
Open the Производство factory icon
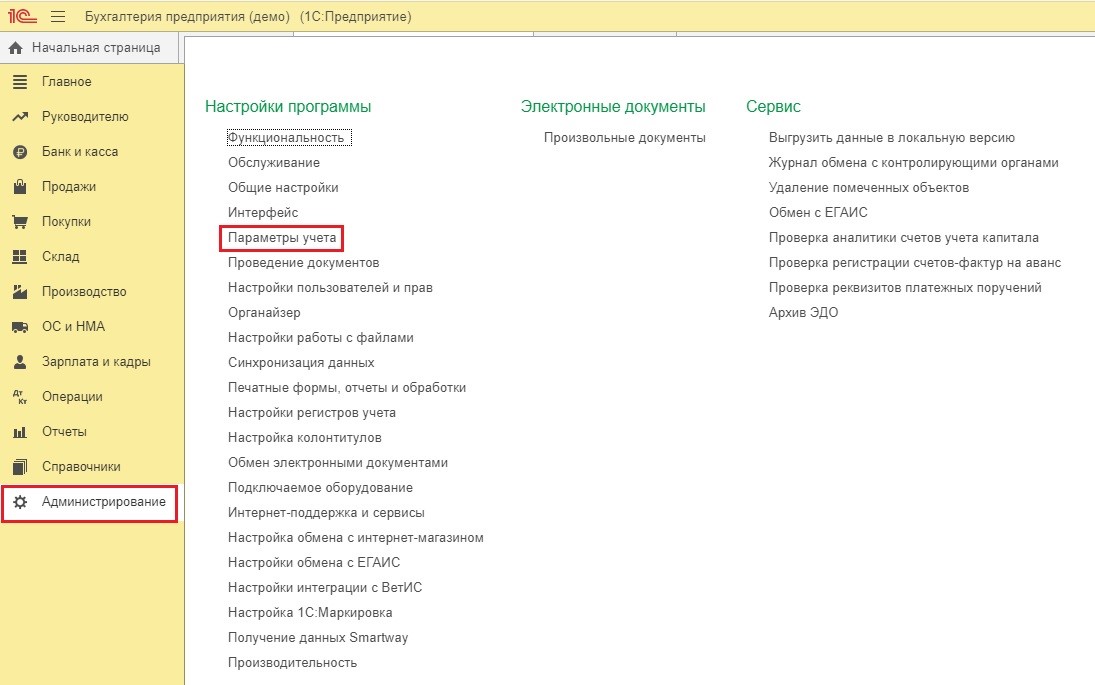pyautogui.click(x=20, y=291)
